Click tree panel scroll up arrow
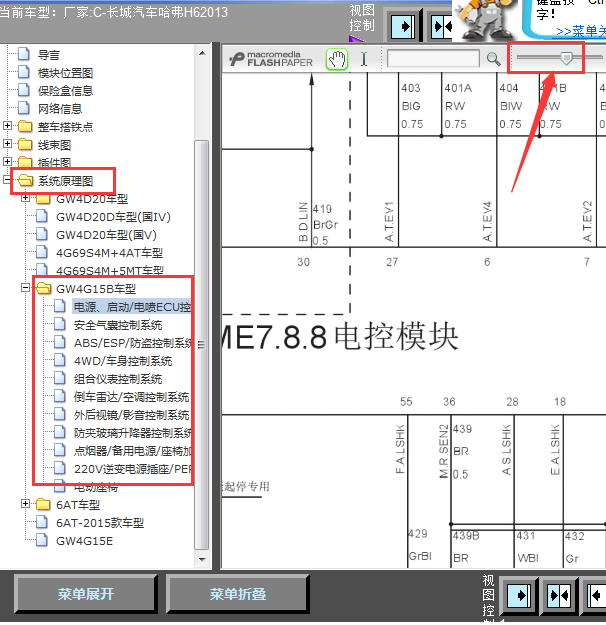The height and width of the screenshot is (625, 606). [x=202, y=53]
